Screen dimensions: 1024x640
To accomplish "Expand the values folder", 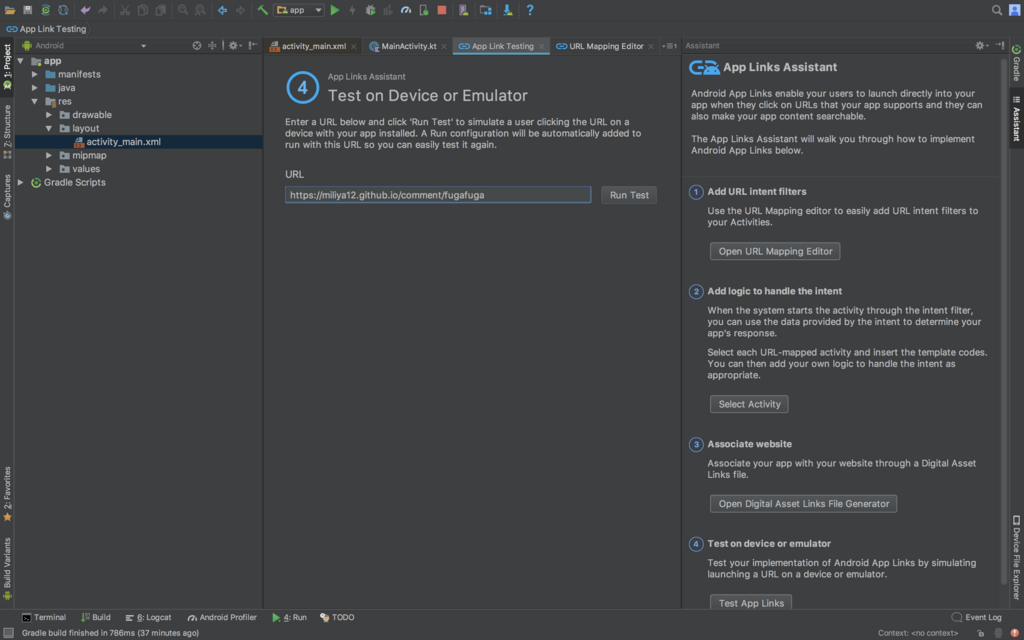I will [49, 168].
